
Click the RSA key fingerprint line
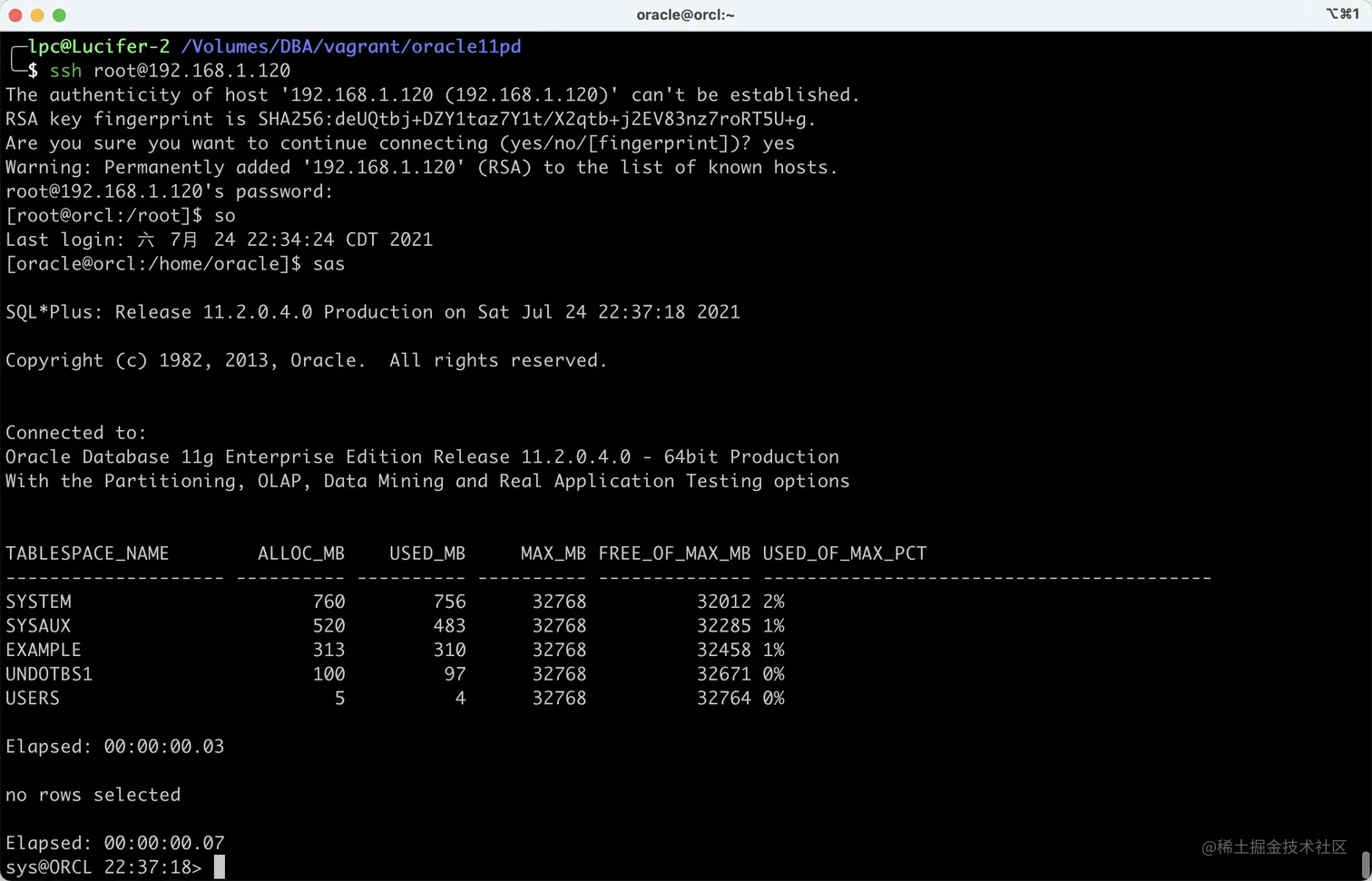click(411, 119)
